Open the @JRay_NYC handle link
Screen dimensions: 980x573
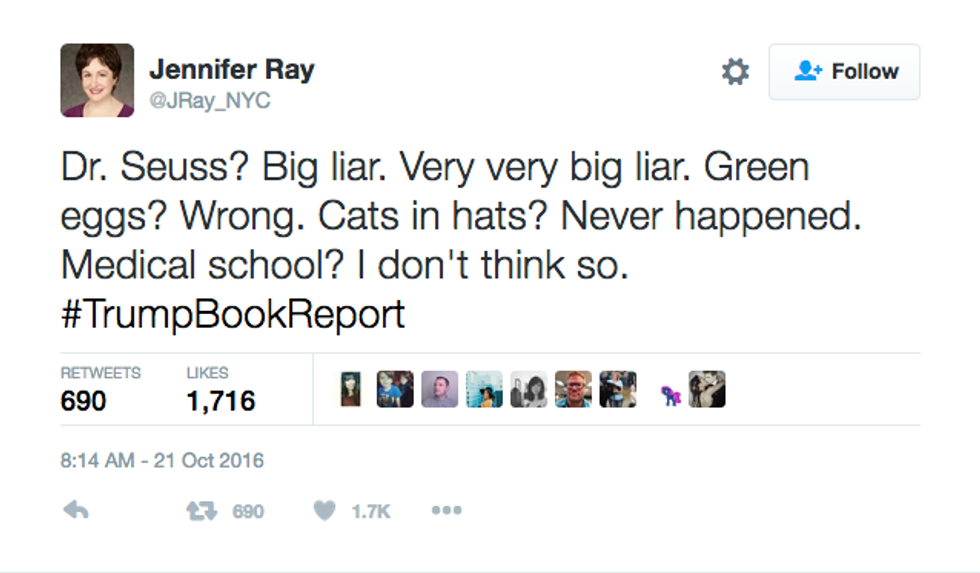(210, 101)
